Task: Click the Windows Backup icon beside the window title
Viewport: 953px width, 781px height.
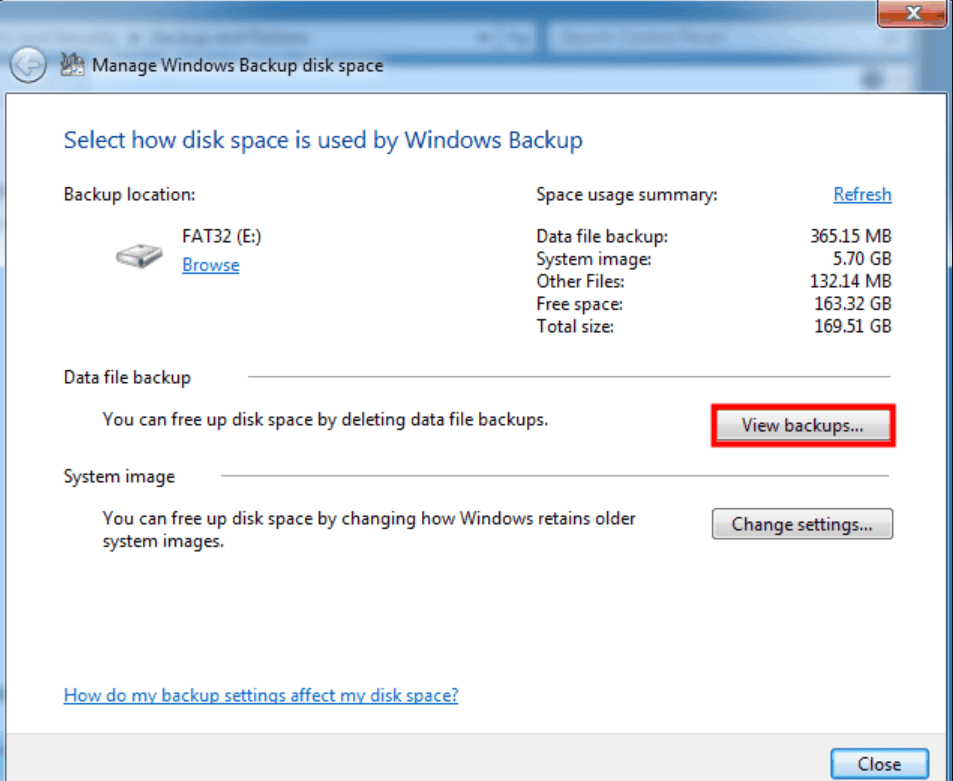Action: pos(72,64)
